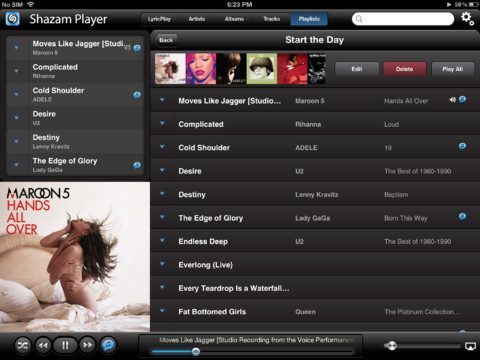Go Back from Start the Day
The height and width of the screenshot is (360, 480).
click(x=166, y=40)
